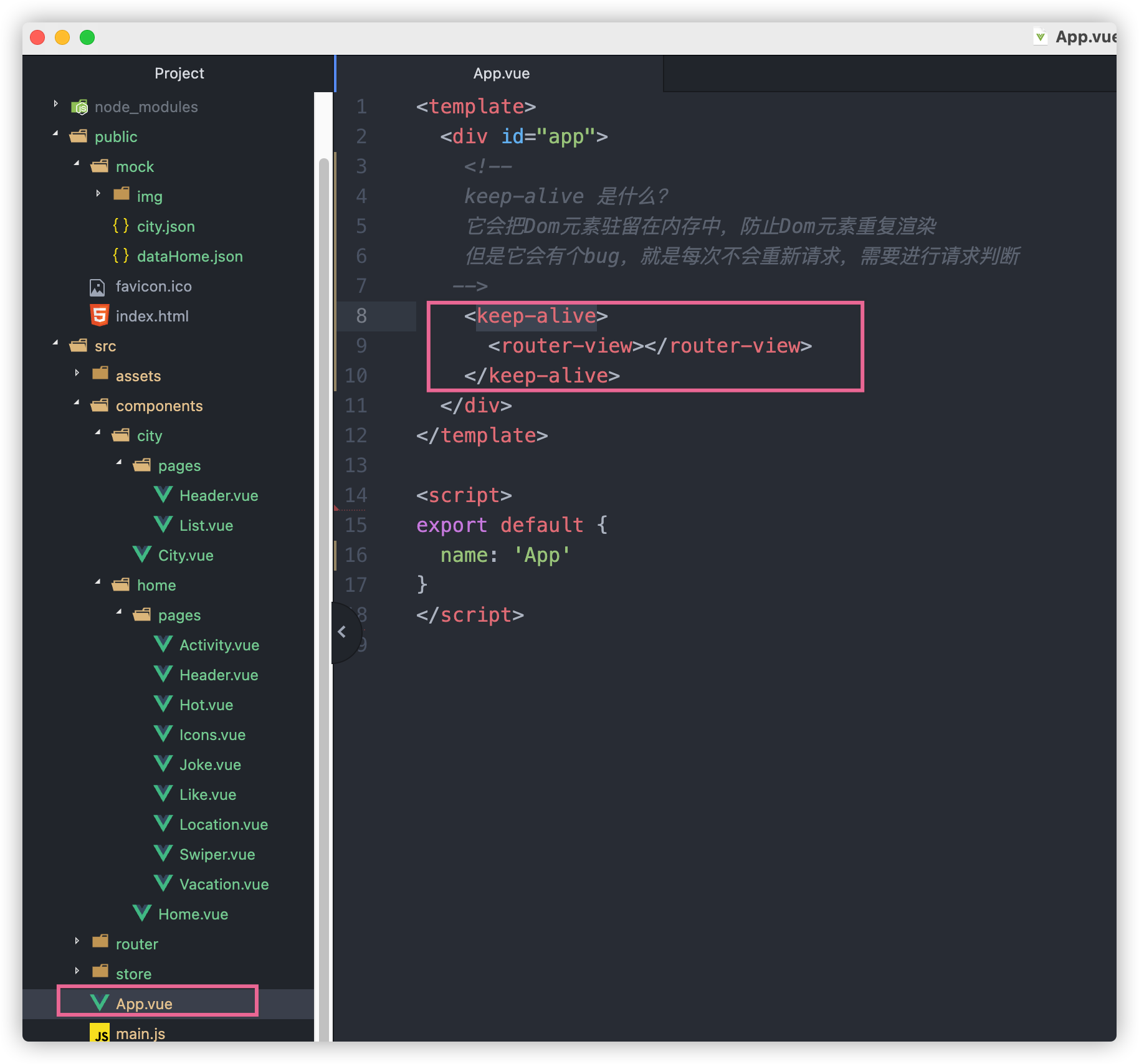The height and width of the screenshot is (1064, 1139).
Task: Expand the img folder arrow
Action: [98, 194]
